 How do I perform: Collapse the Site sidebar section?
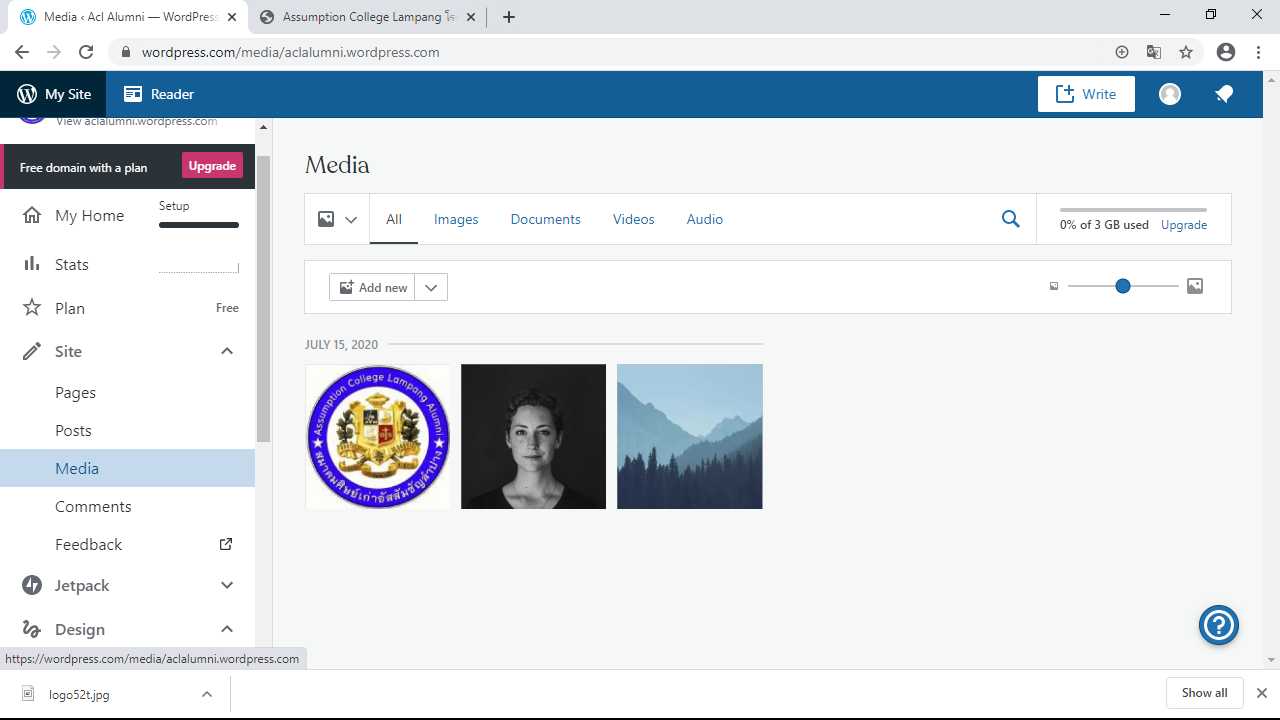(227, 351)
